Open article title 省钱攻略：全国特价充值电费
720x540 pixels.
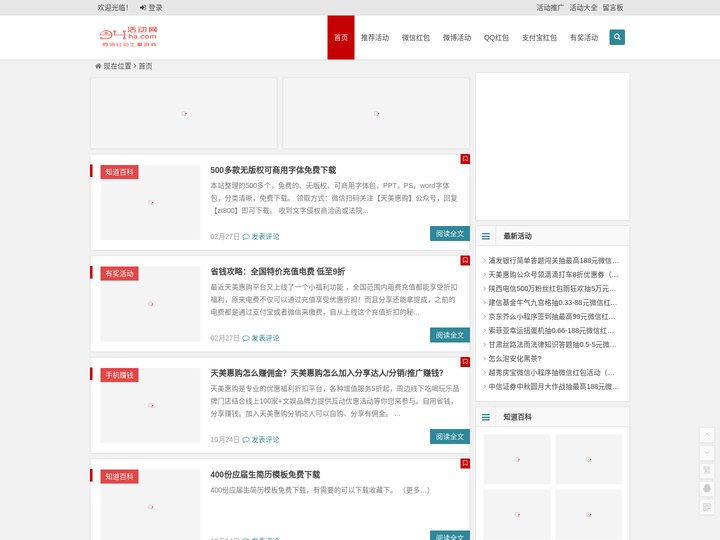(278, 272)
